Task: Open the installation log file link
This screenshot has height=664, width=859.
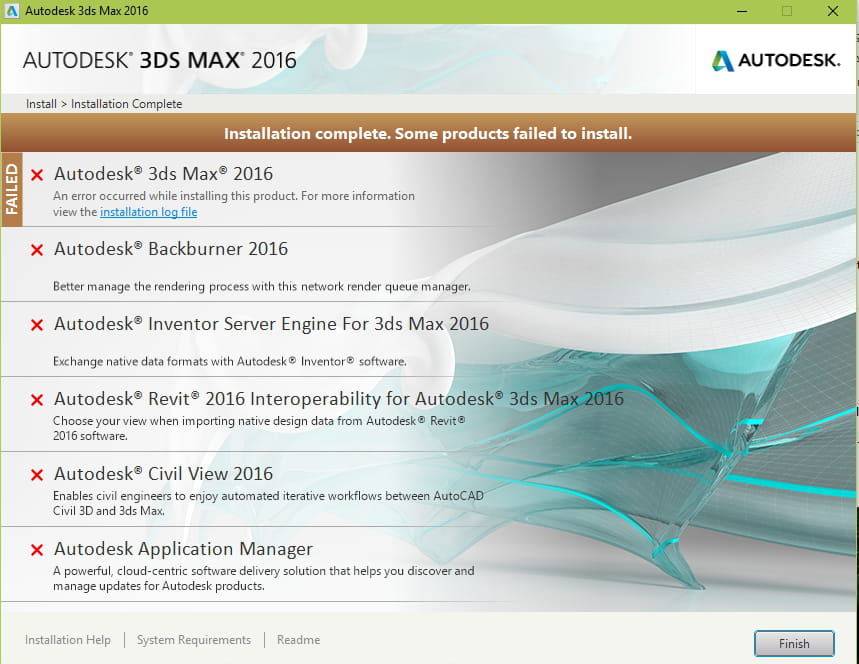Action: coord(148,212)
